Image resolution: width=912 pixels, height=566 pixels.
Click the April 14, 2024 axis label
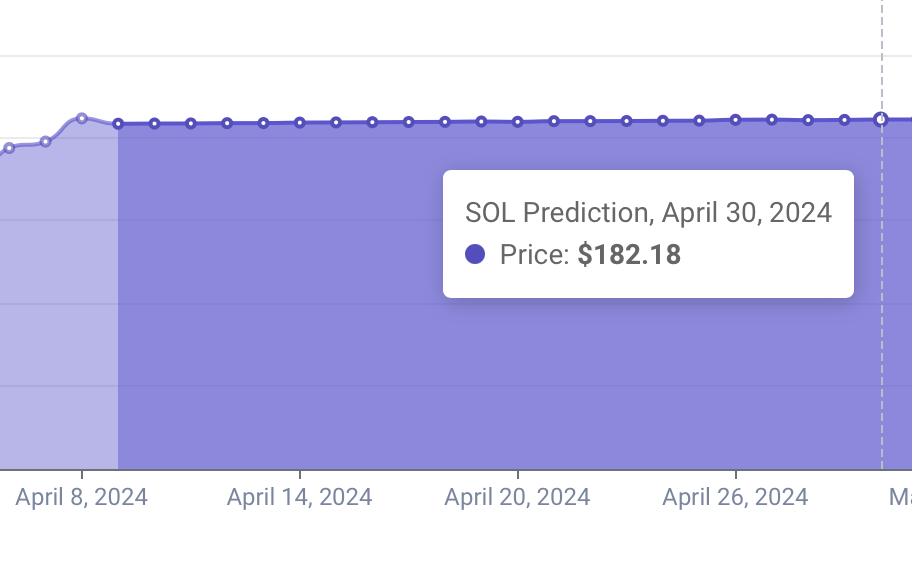[300, 497]
